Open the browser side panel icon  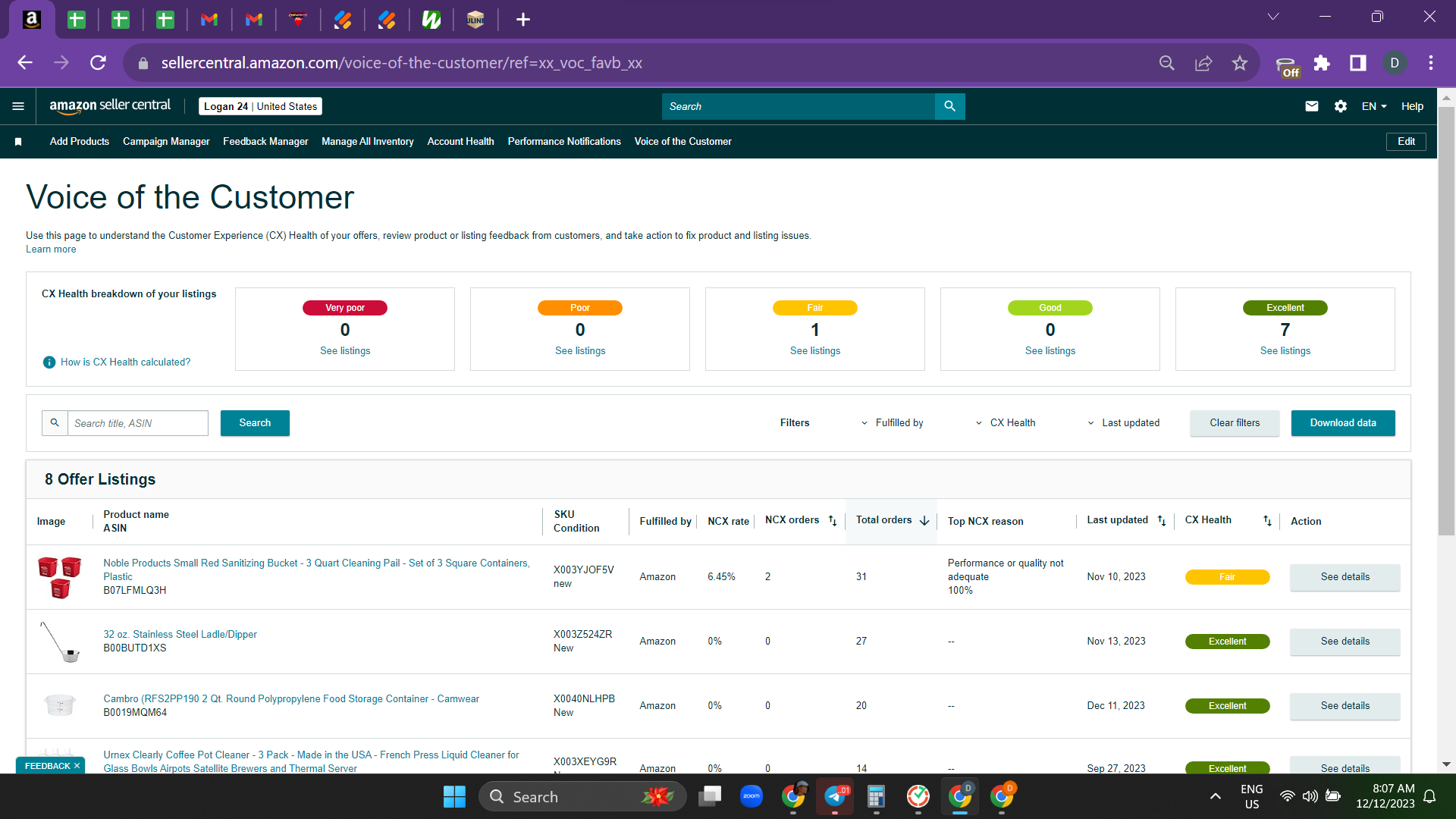(1358, 63)
